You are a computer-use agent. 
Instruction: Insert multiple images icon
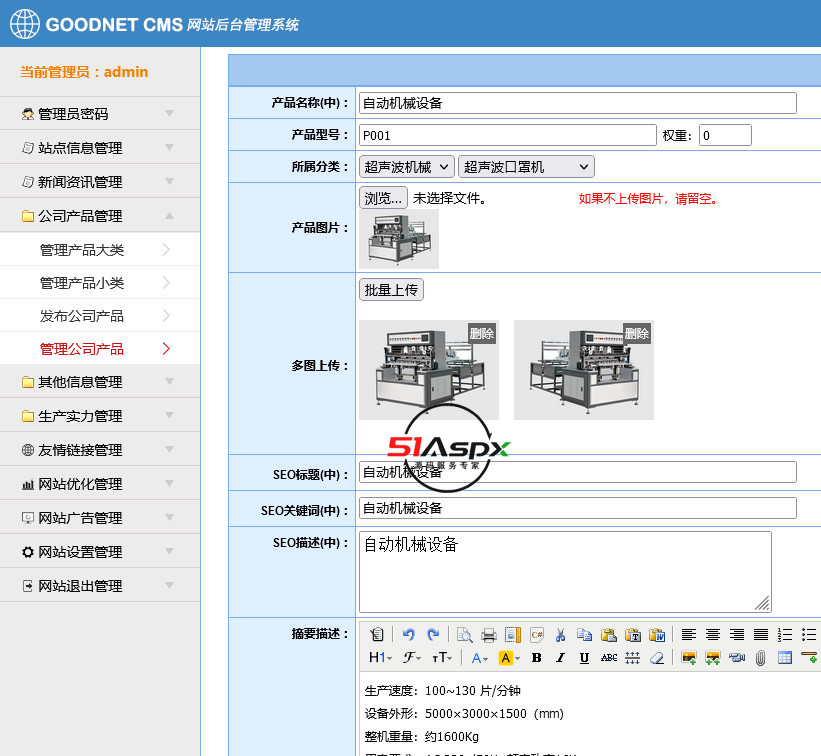(713, 658)
